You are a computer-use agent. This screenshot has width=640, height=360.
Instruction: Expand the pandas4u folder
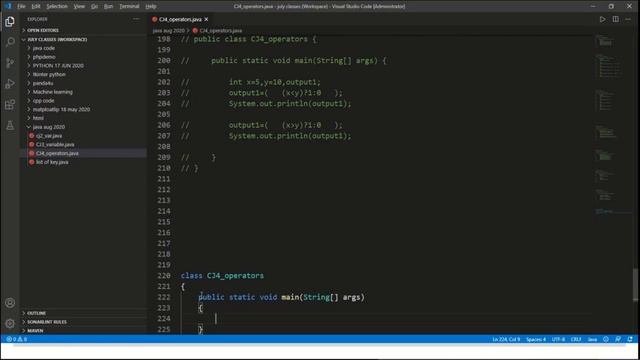click(83, 83)
